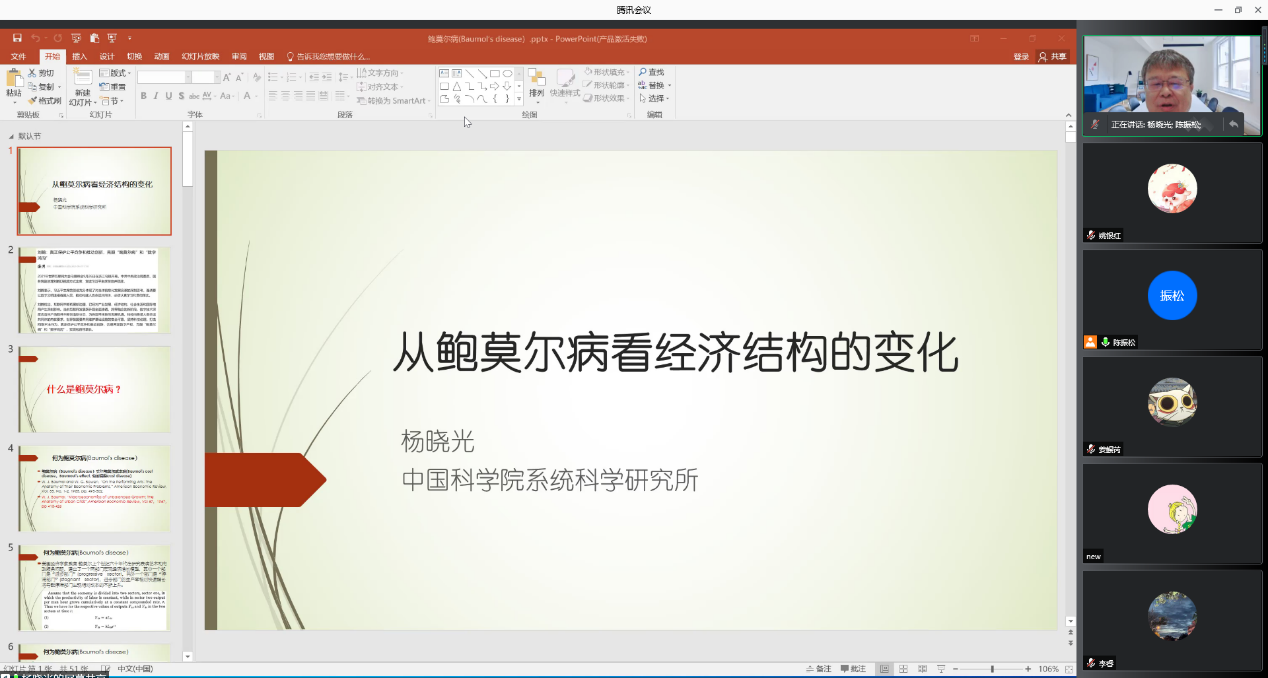Open the File (文件) tab

pyautogui.click(x=18, y=56)
